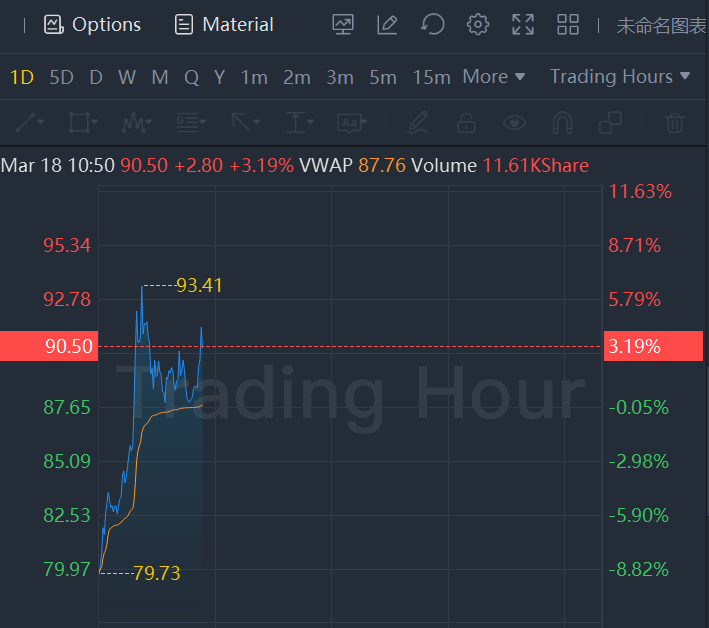Refresh the chart with the reload icon

pyautogui.click(x=433, y=25)
